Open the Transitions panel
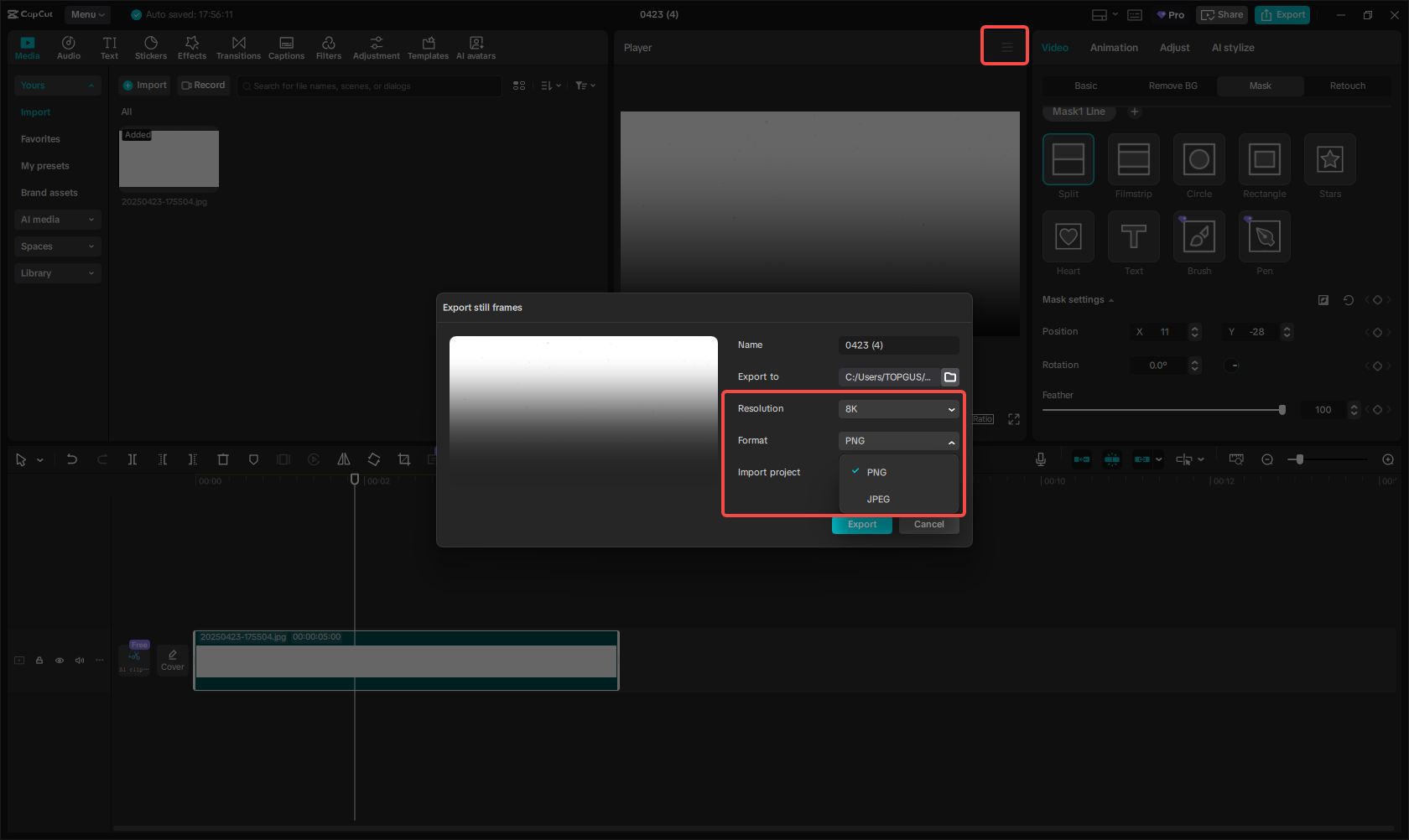This screenshot has height=840, width=1409. pos(238,48)
